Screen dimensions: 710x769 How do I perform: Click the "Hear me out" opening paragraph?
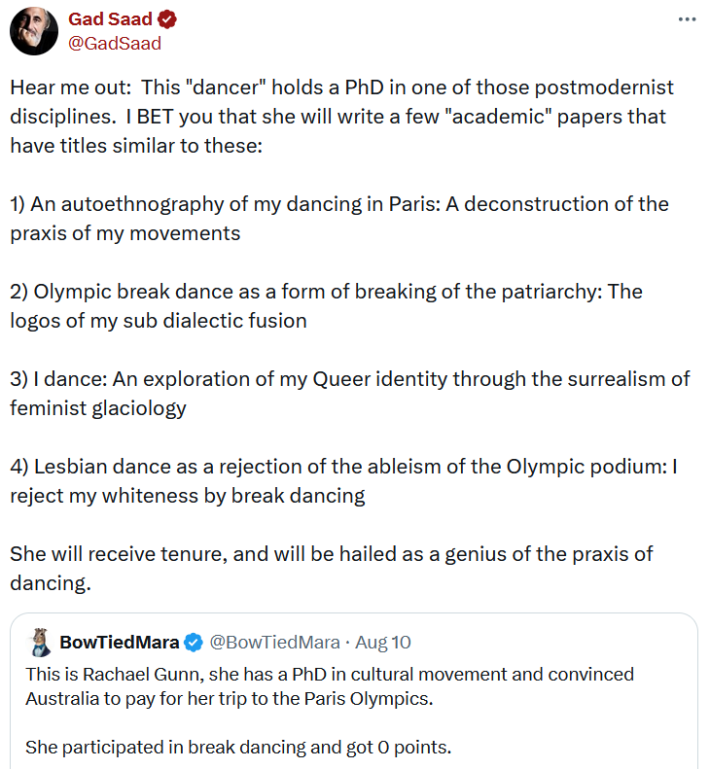click(x=340, y=116)
